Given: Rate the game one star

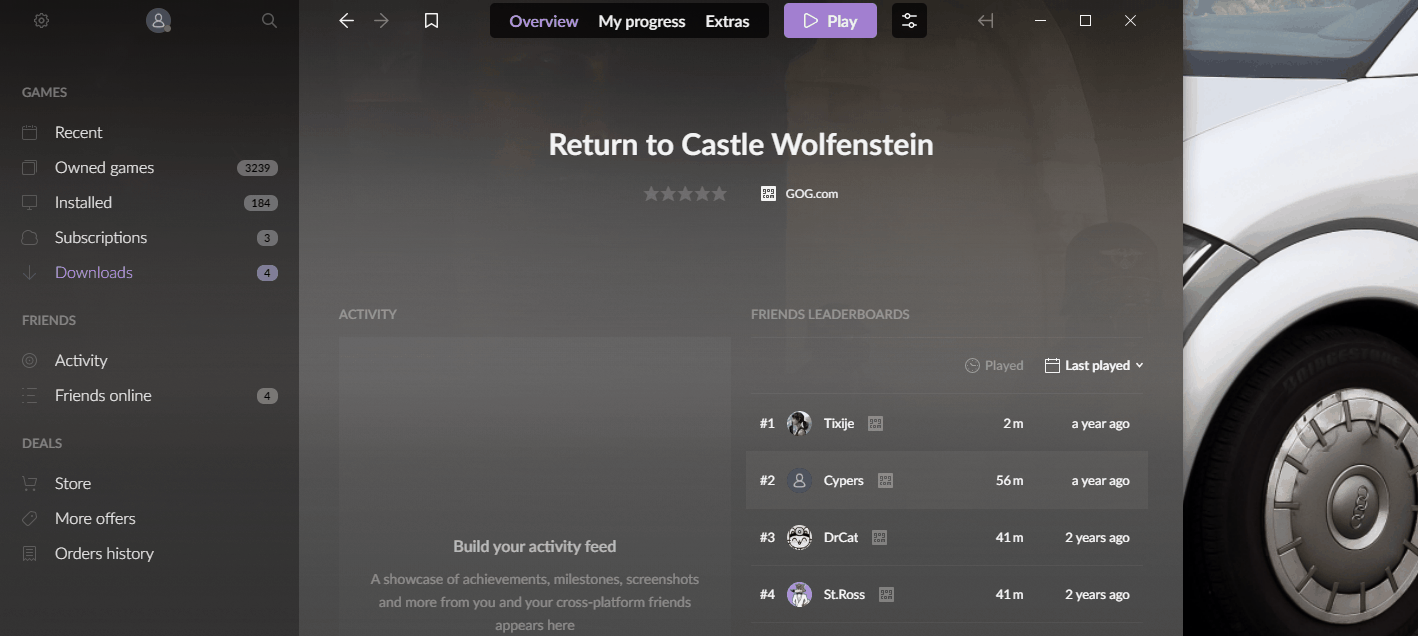Looking at the screenshot, I should [651, 194].
